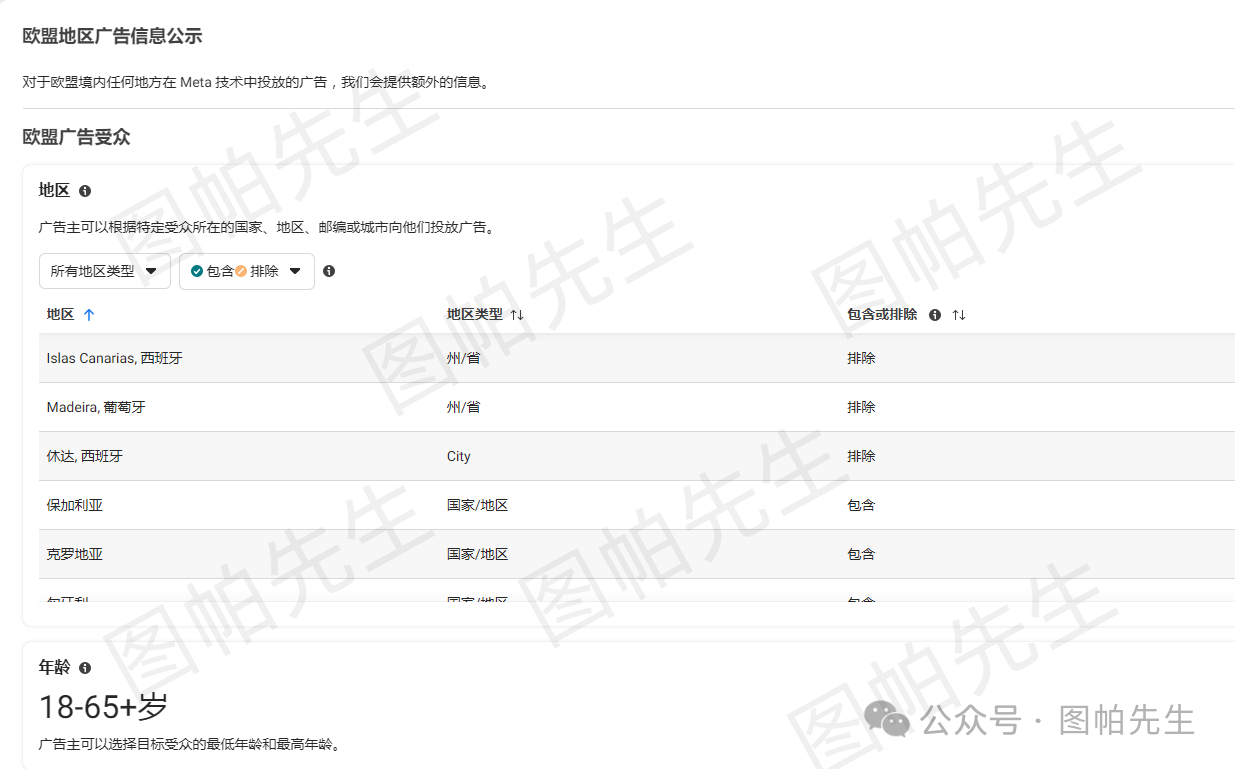
Task: Open the 所有地区类型 dropdown
Action: [x=104, y=271]
